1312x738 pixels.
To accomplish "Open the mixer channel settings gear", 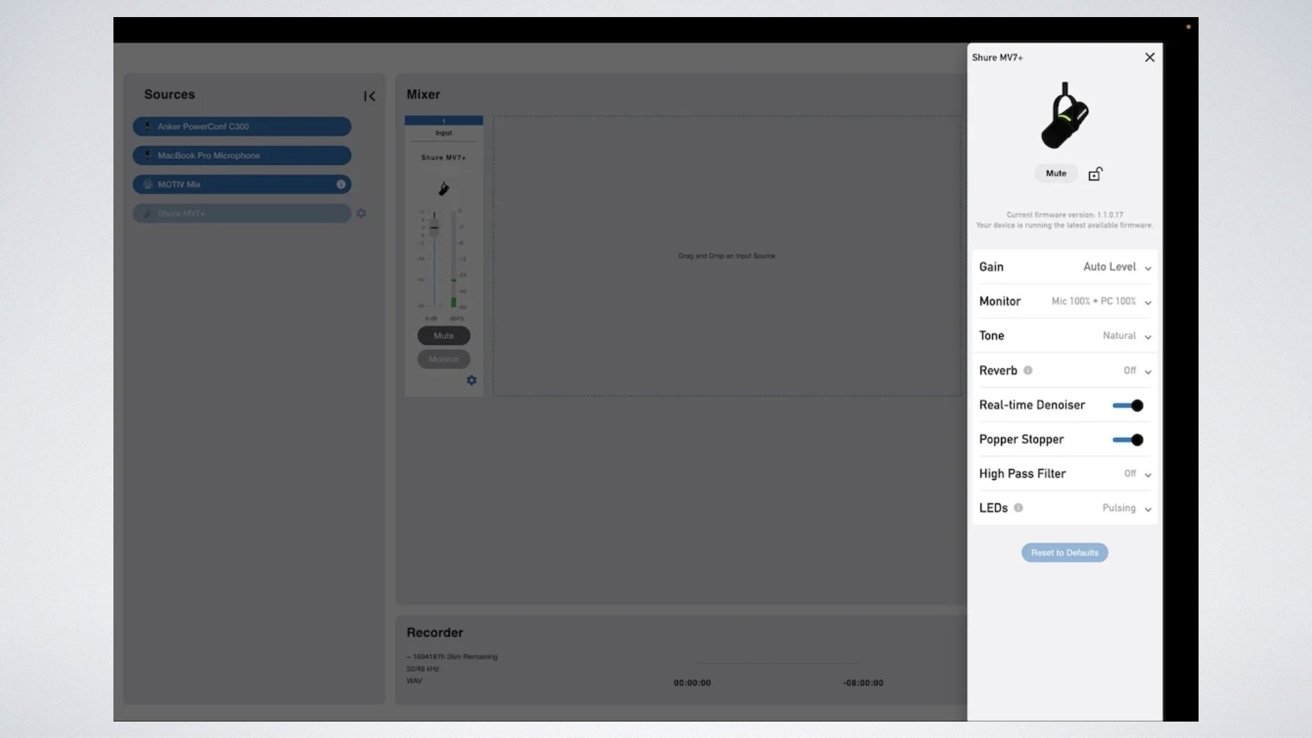I will [472, 380].
